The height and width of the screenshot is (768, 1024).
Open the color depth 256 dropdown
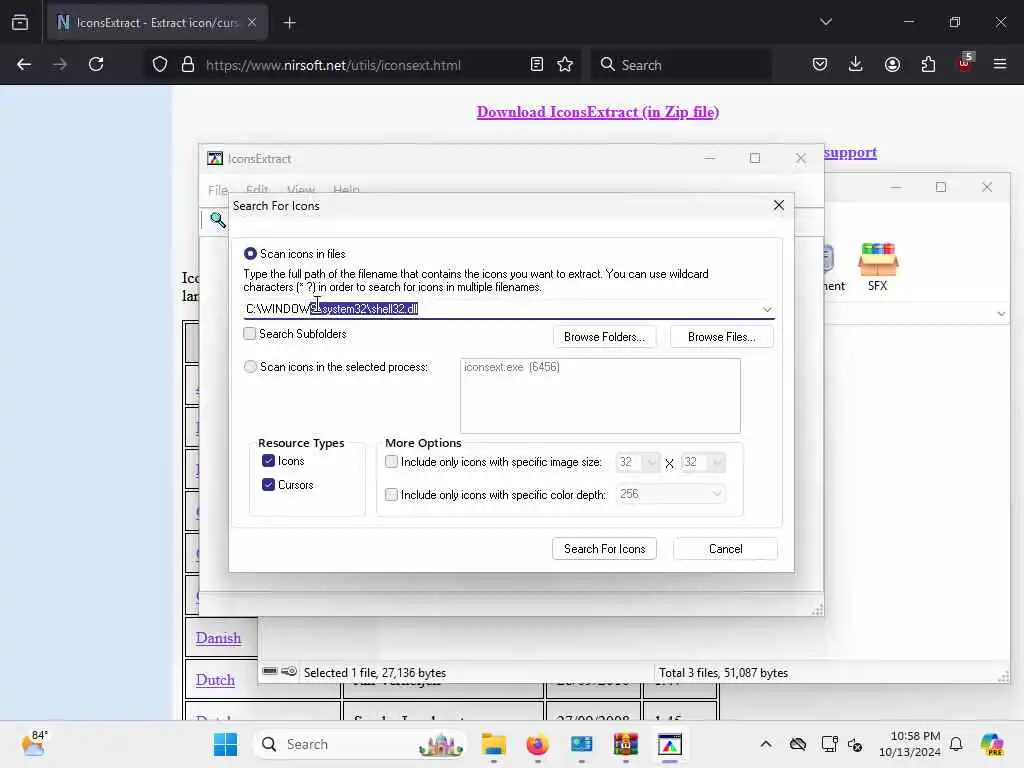[671, 494]
